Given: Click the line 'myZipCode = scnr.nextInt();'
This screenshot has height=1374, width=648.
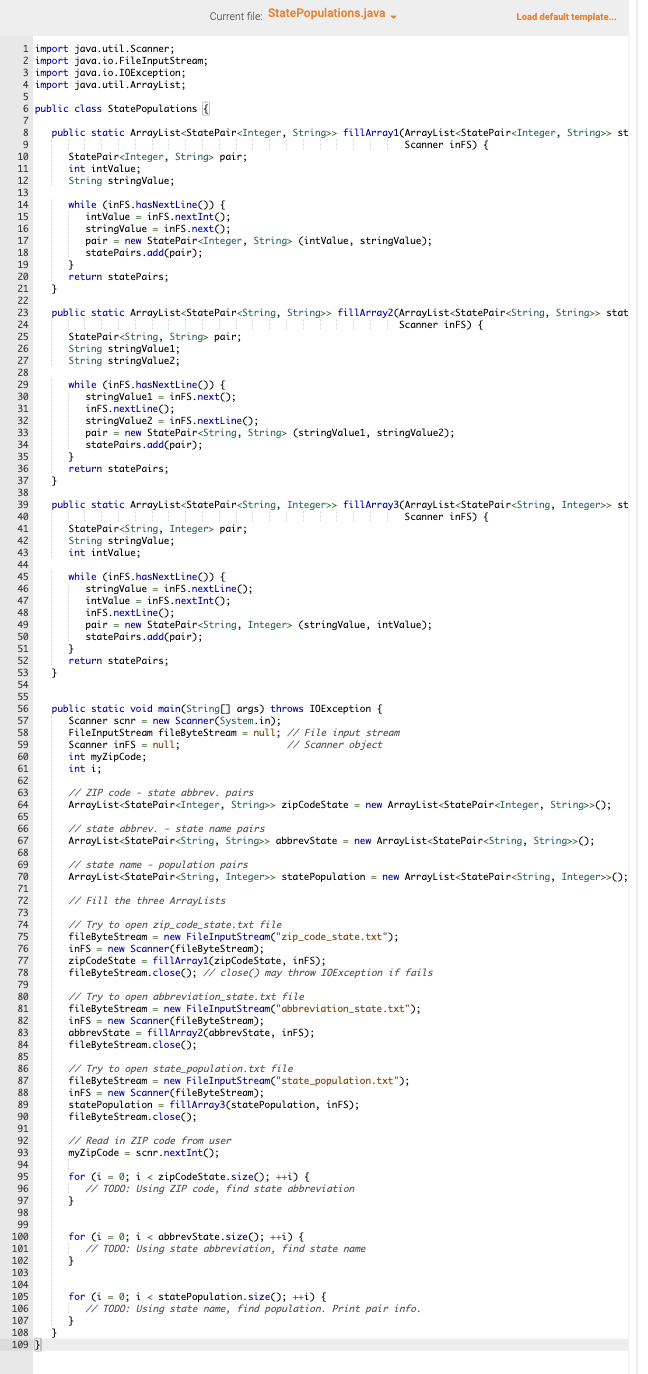Looking at the screenshot, I should [x=144, y=1153].
